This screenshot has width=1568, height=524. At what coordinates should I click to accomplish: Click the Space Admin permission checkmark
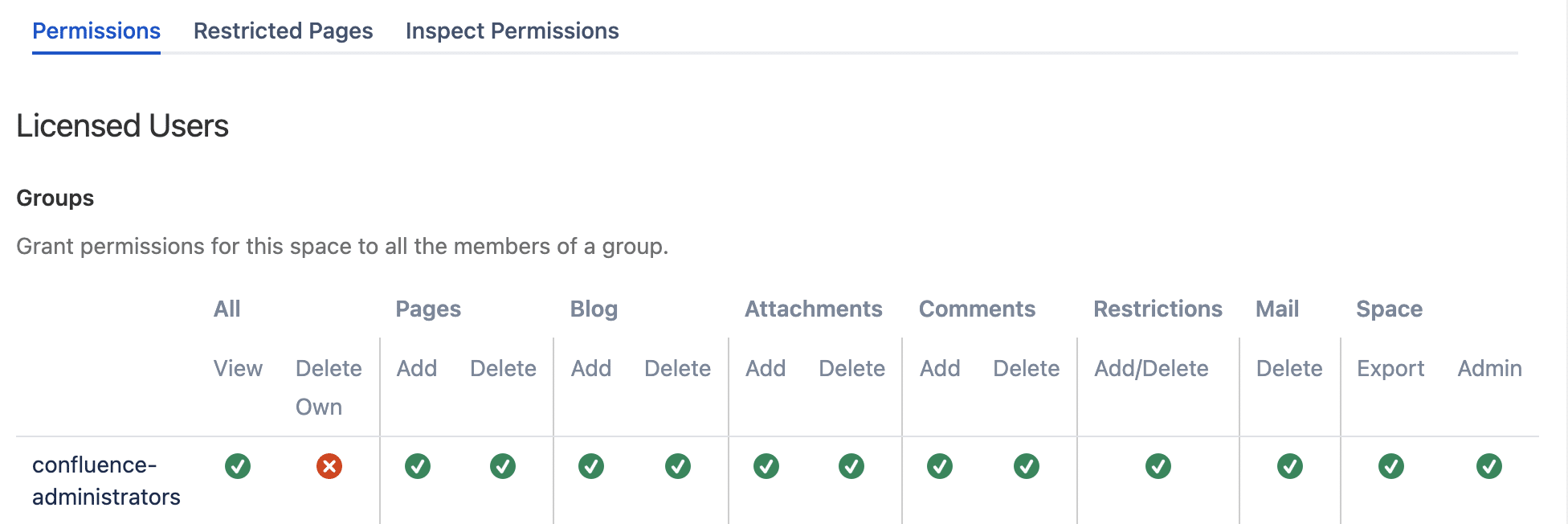[x=1489, y=466]
